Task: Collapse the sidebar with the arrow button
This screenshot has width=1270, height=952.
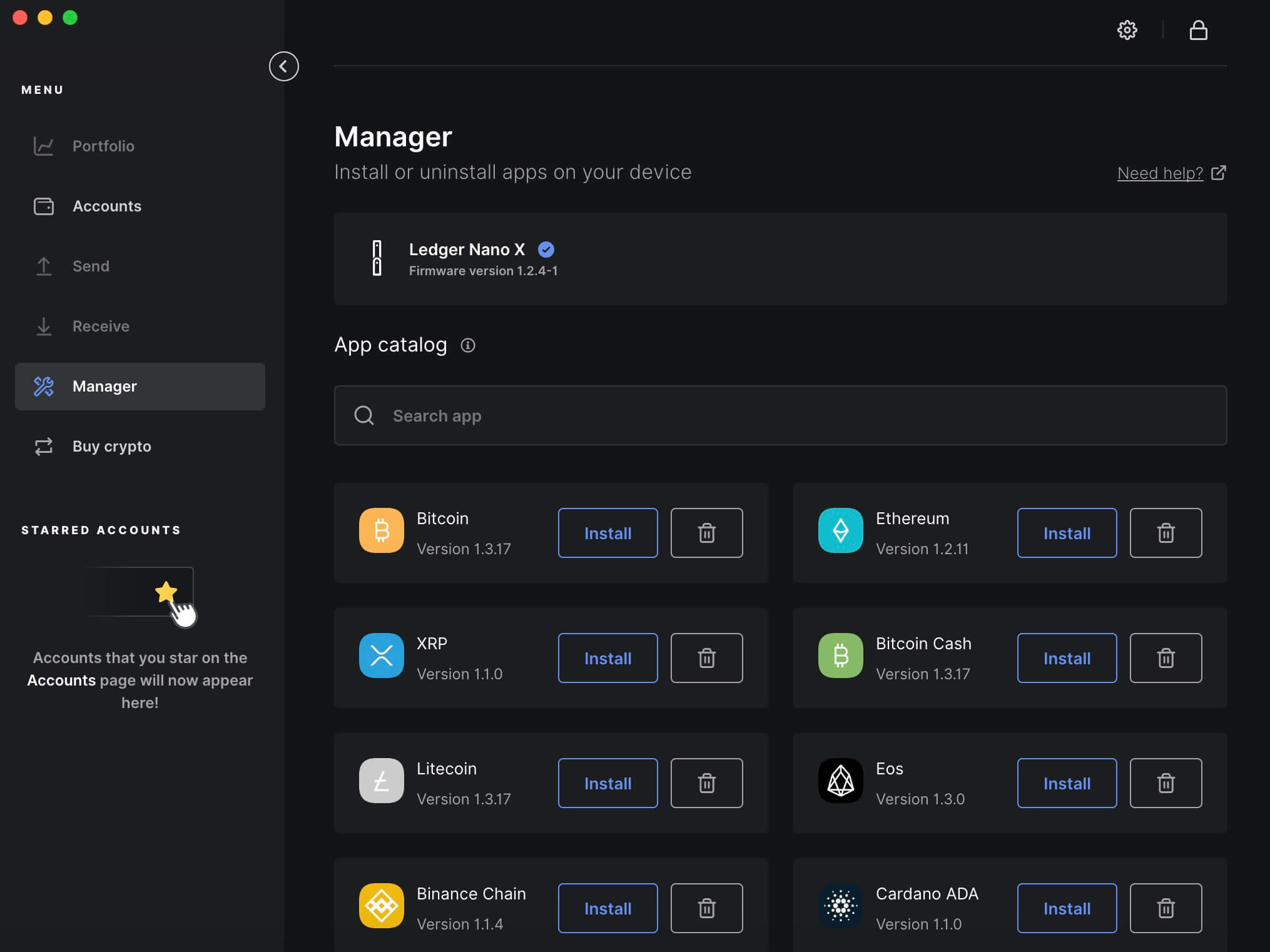Action: (283, 66)
